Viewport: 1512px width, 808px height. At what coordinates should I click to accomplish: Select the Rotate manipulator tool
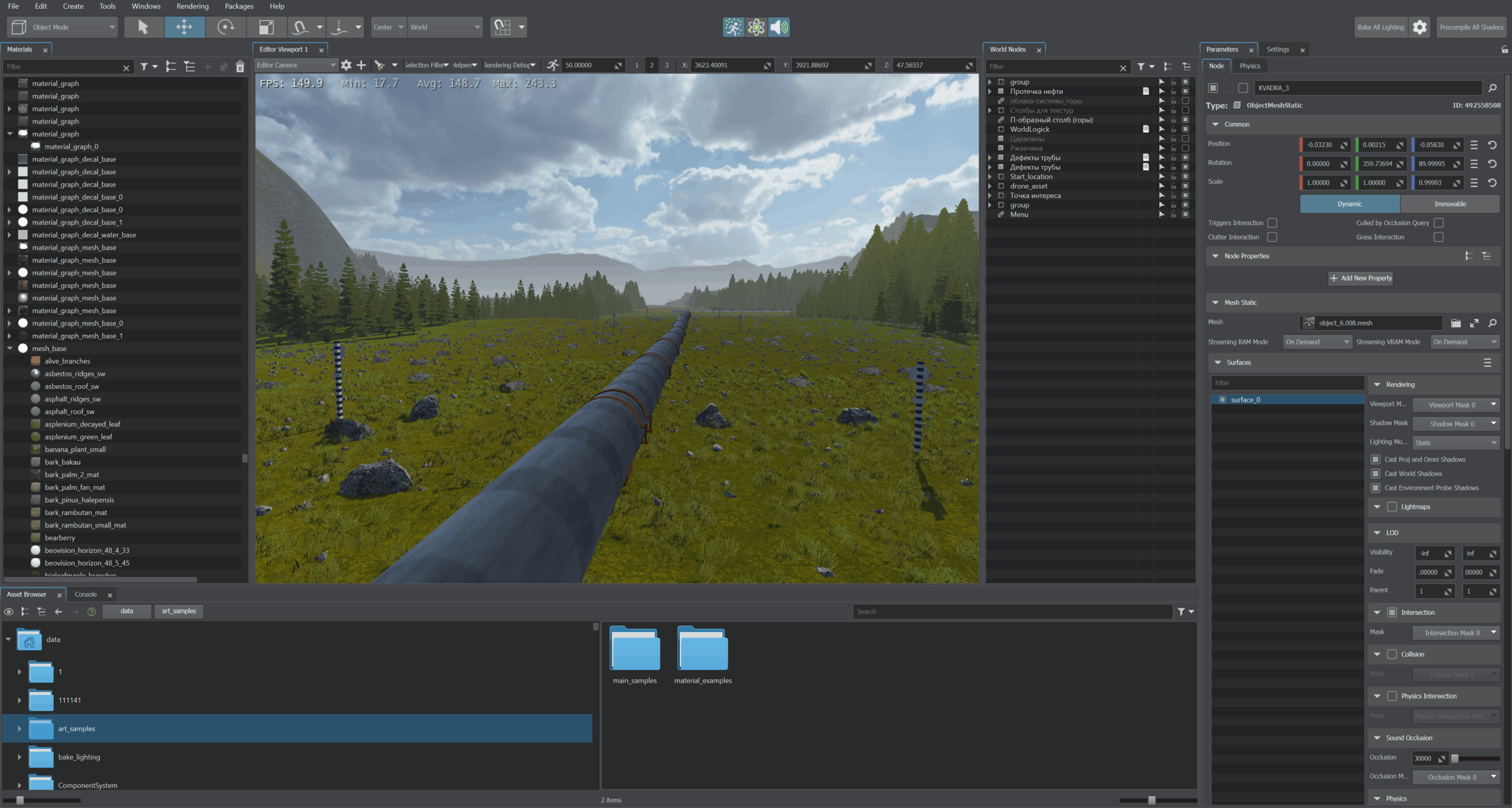pos(226,27)
